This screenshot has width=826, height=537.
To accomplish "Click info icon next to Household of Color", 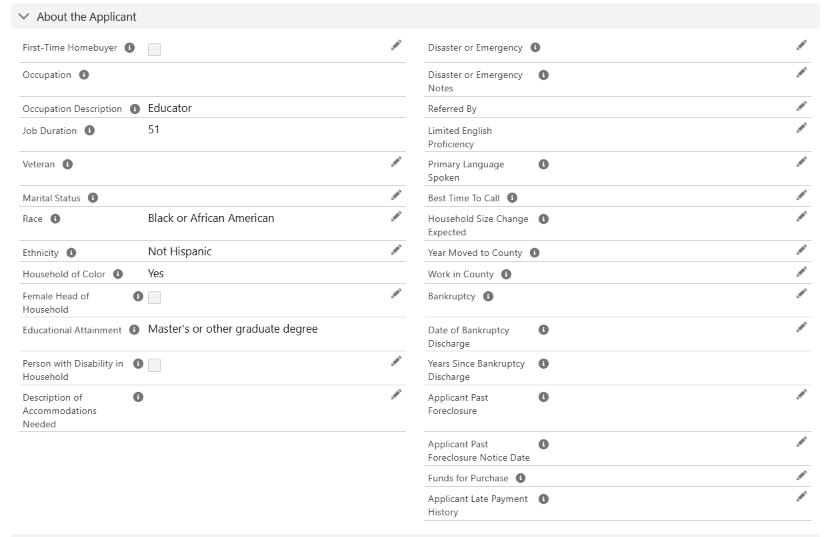I will point(118,274).
